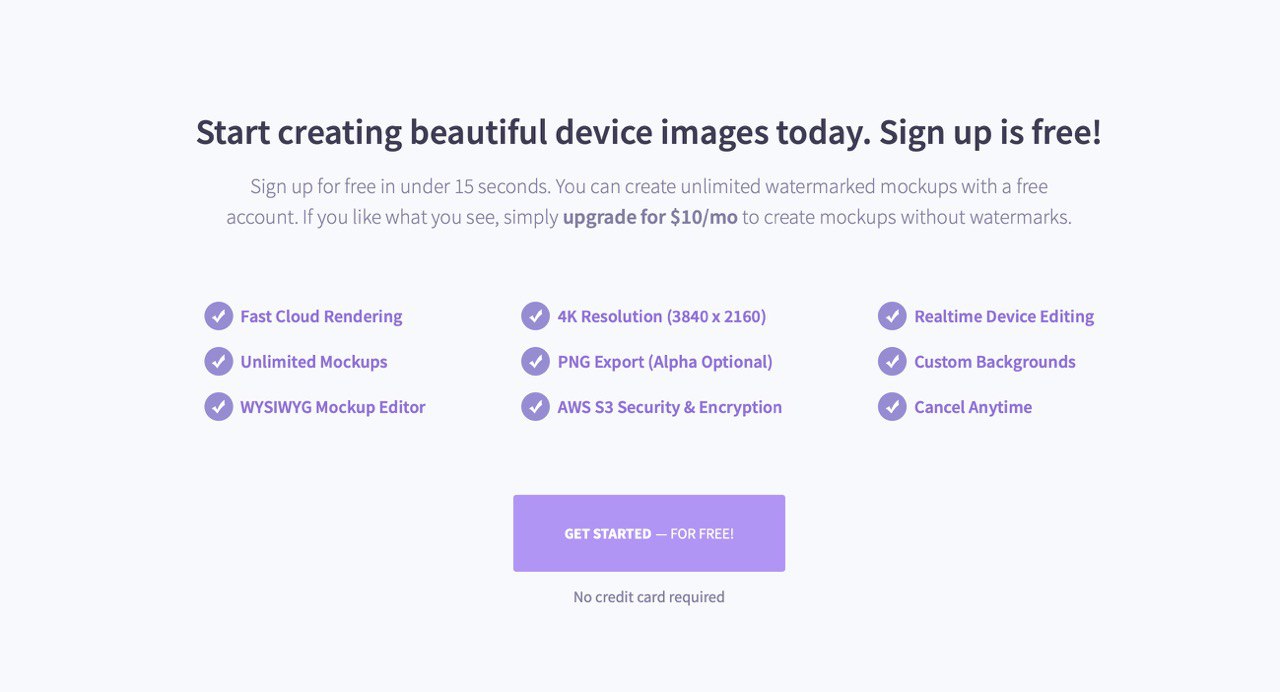The width and height of the screenshot is (1280, 692).
Task: Click the WYSIWYG Mockup Editor label
Action: 332,407
